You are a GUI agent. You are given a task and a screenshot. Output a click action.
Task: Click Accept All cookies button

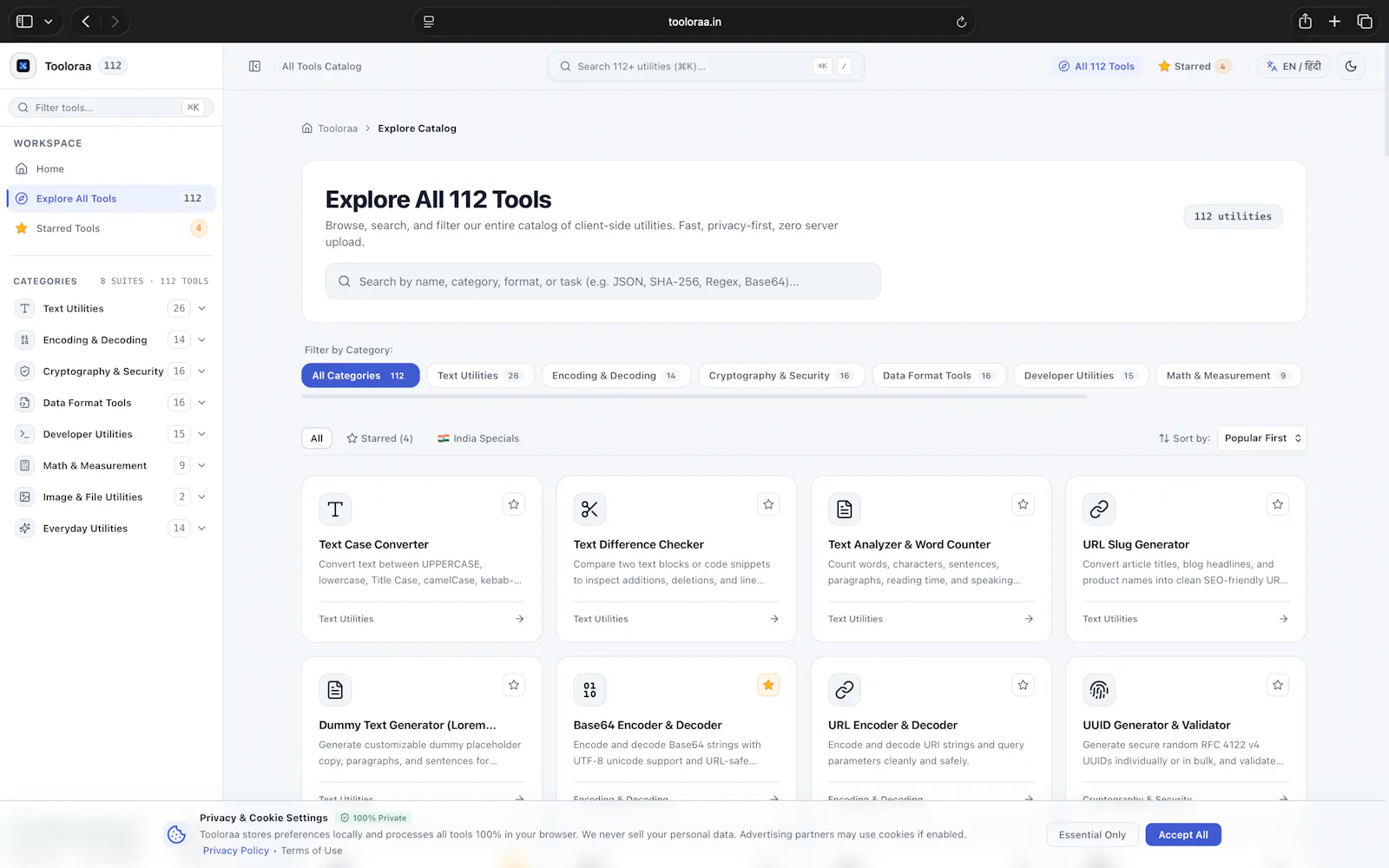[x=1183, y=835]
